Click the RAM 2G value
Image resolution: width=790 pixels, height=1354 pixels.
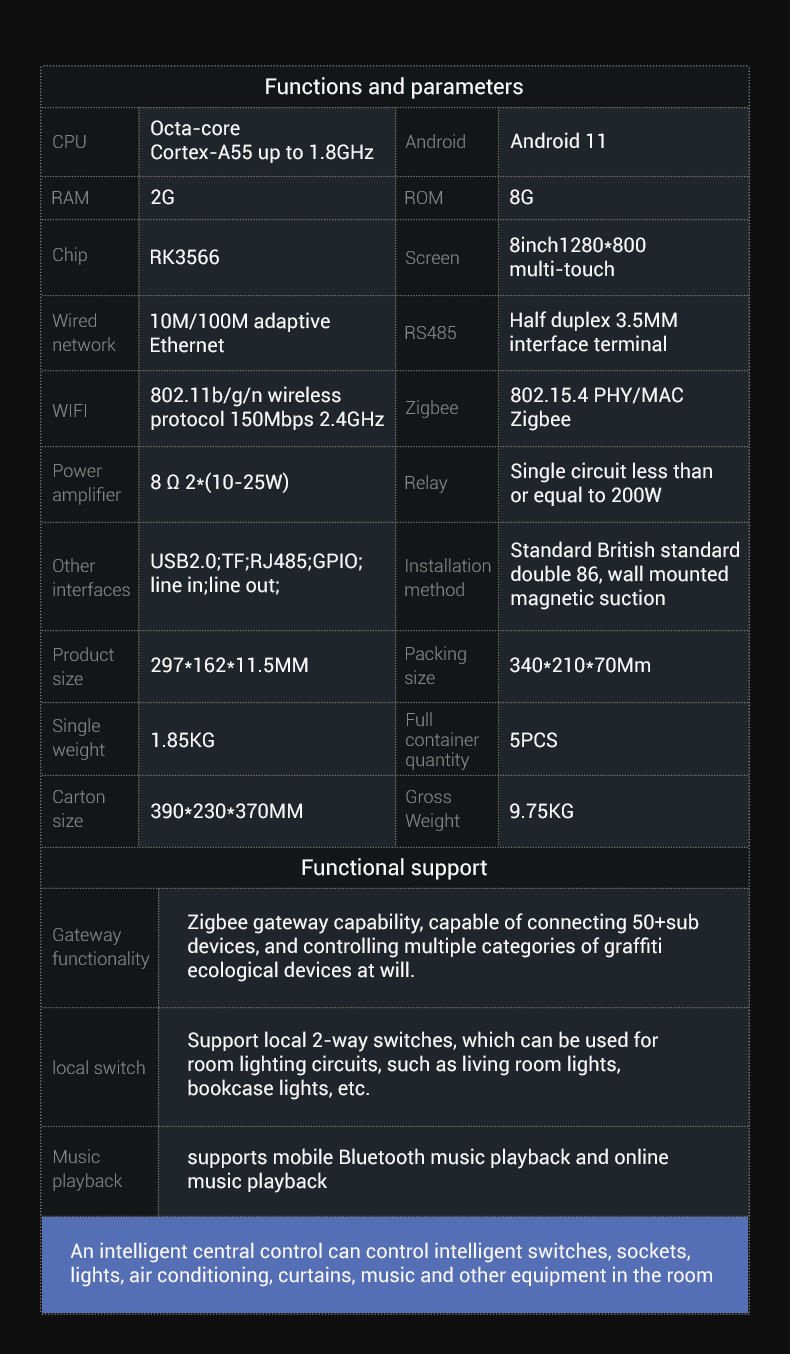(x=162, y=197)
